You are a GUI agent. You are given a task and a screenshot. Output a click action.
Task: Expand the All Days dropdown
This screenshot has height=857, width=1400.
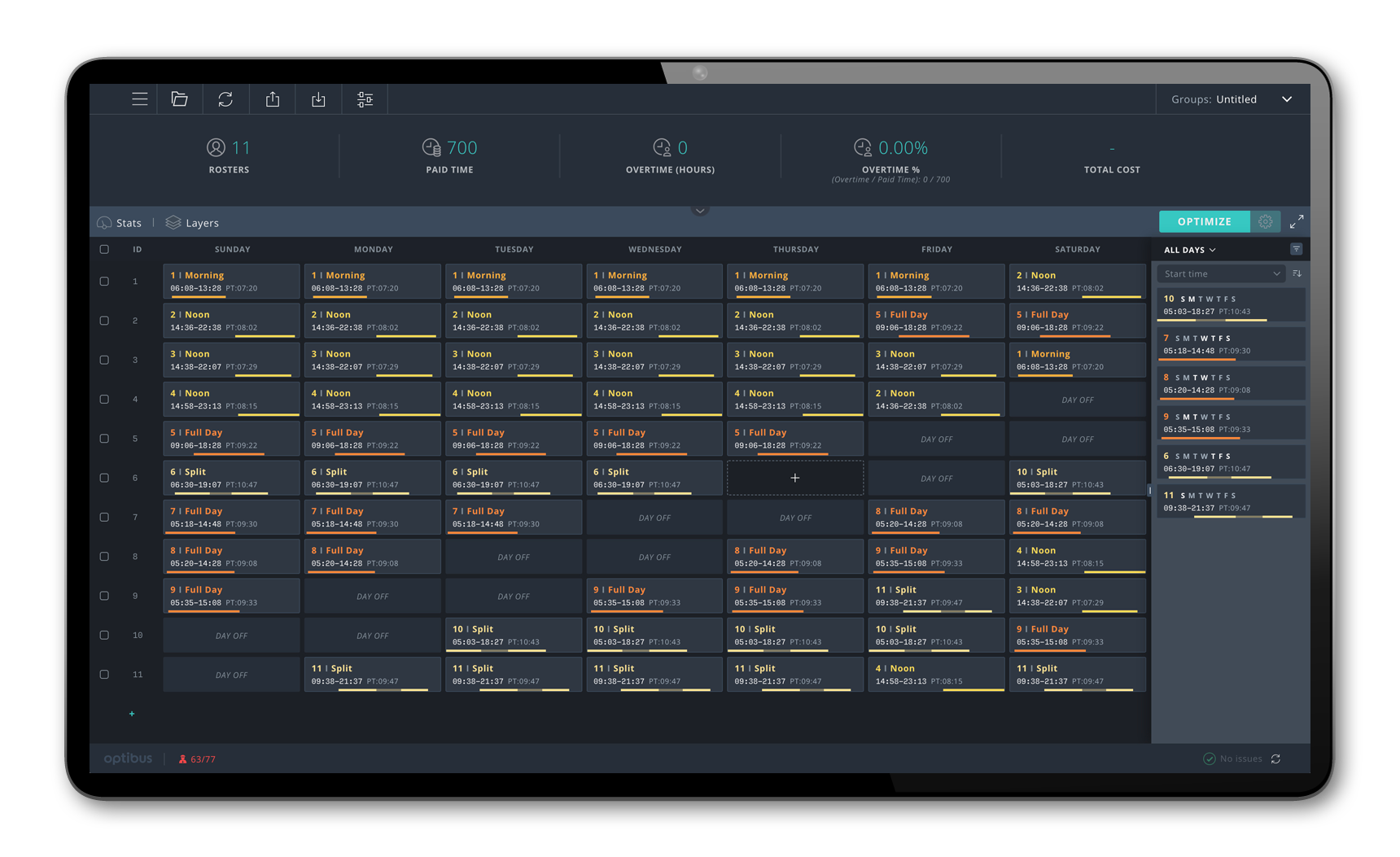point(1189,250)
